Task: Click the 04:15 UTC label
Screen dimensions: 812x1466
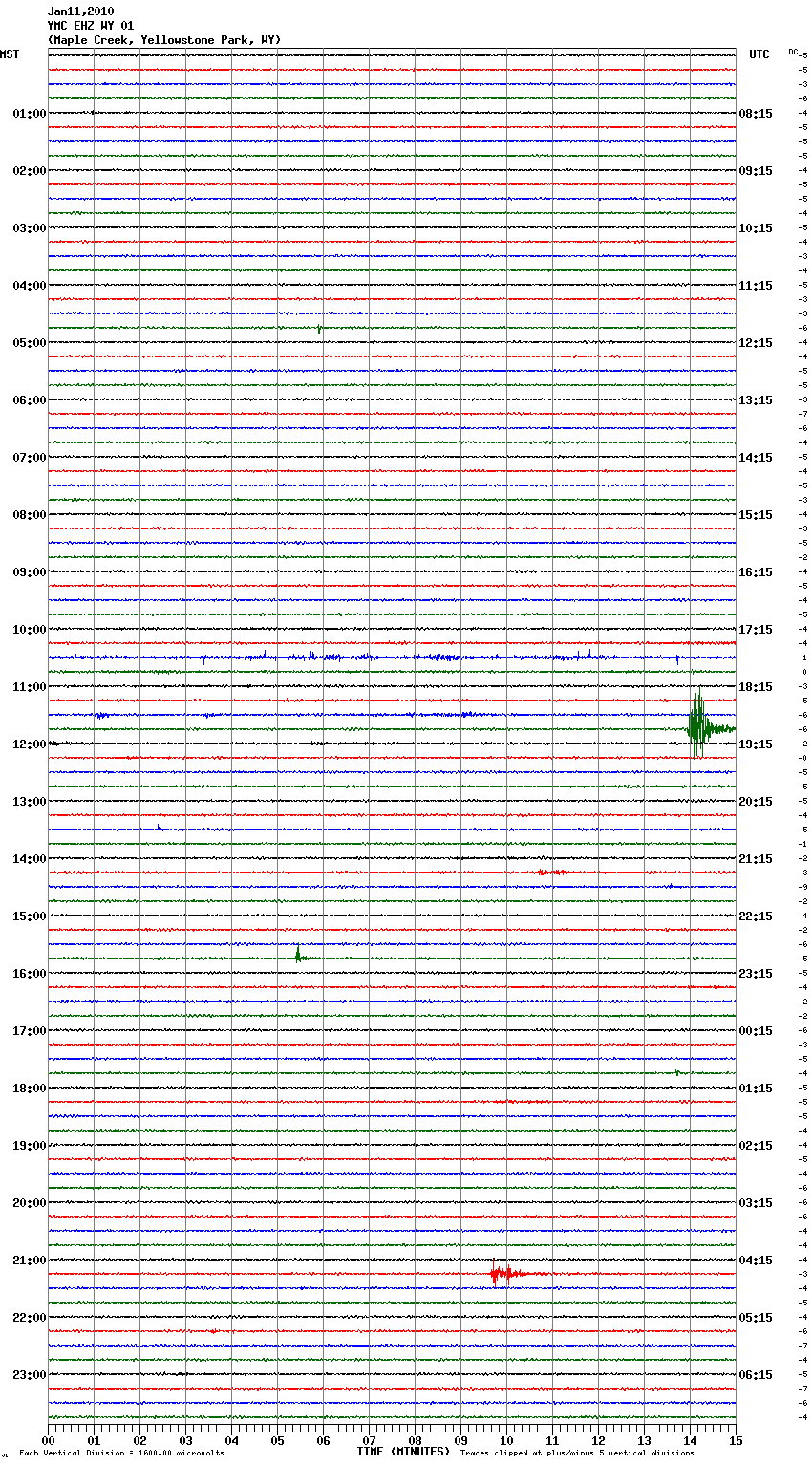Action: pos(756,1261)
